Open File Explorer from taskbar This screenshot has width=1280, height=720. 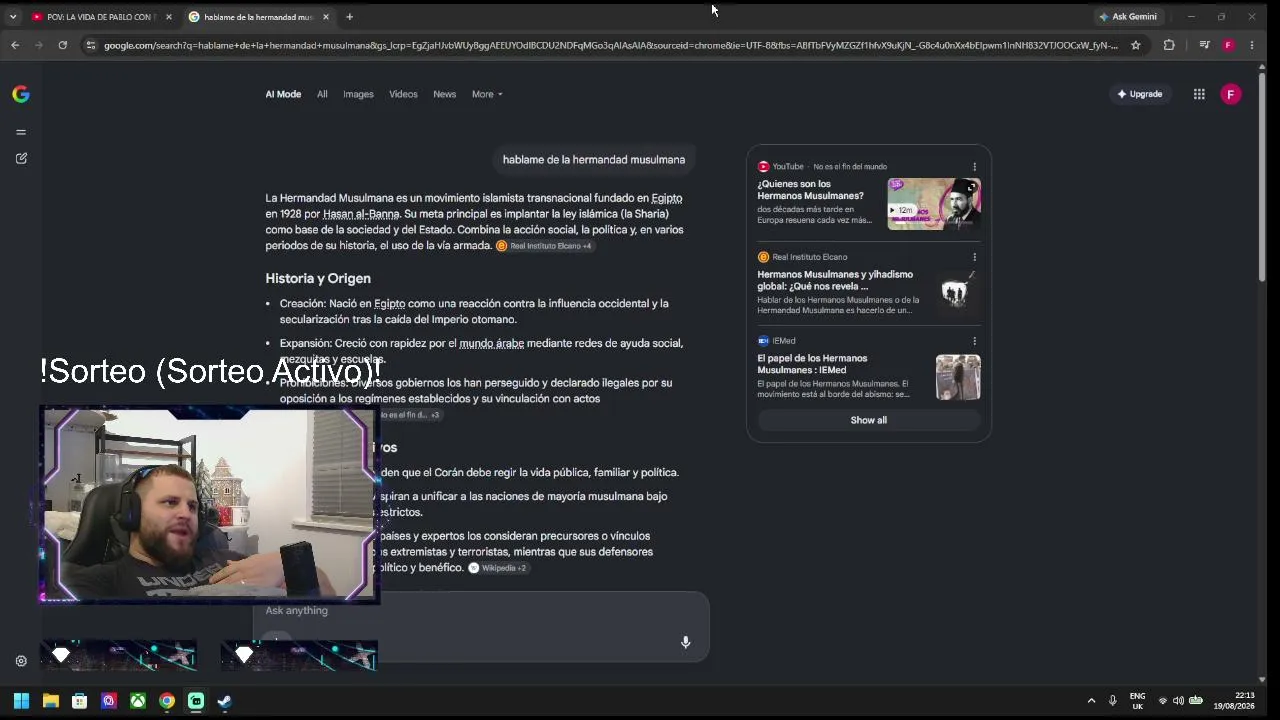(50, 701)
